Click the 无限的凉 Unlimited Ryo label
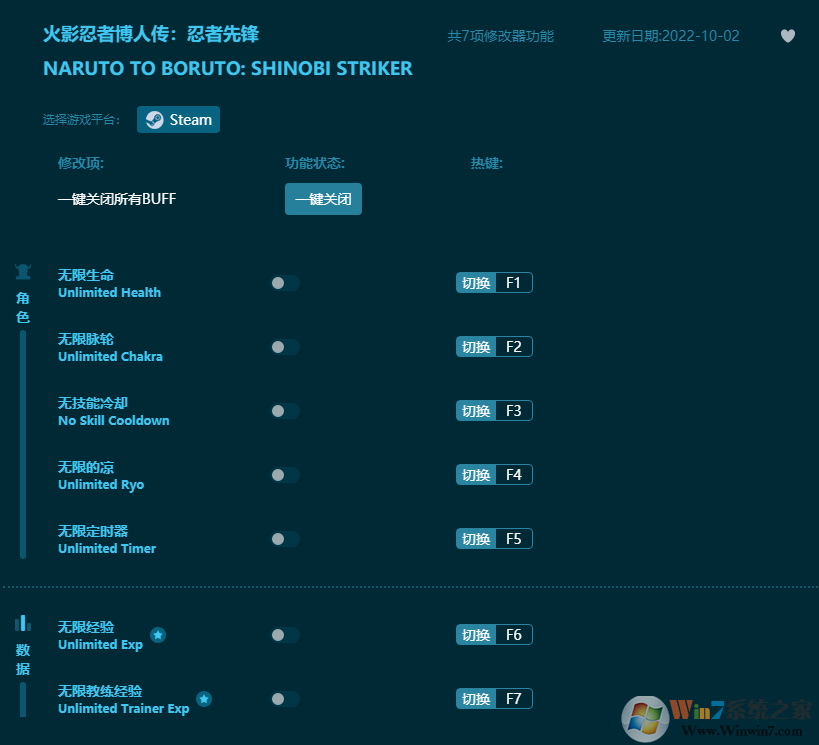819x745 pixels. [101, 476]
